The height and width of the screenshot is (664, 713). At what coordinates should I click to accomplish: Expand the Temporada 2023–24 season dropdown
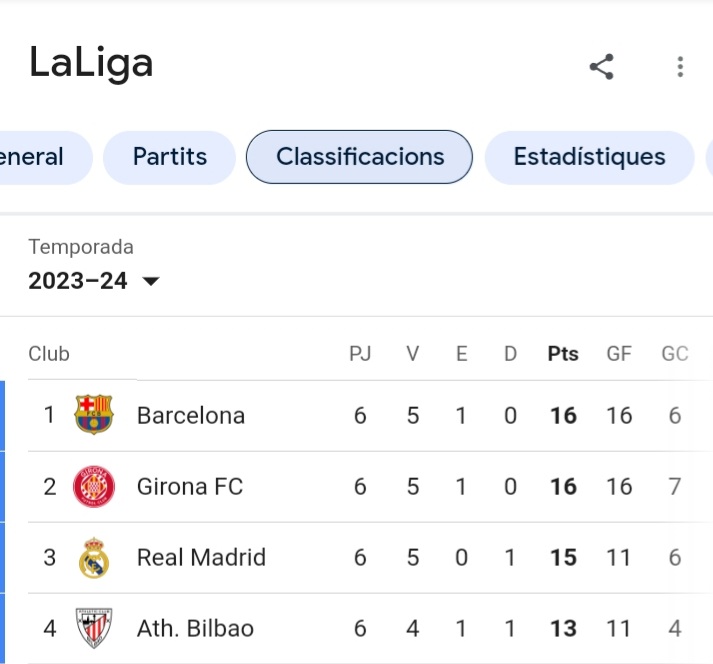point(78,281)
